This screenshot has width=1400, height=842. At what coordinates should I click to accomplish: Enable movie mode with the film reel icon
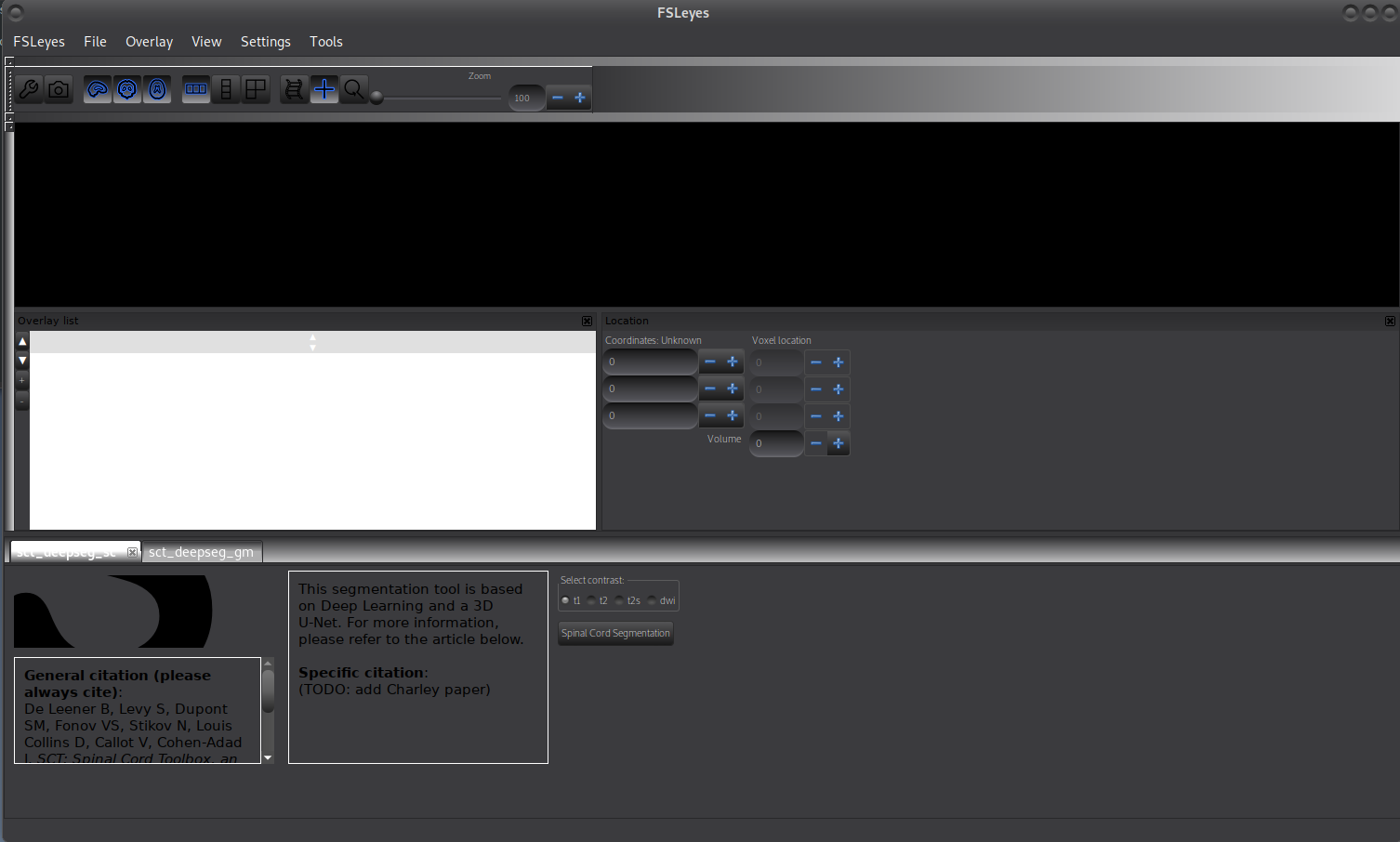(x=294, y=89)
